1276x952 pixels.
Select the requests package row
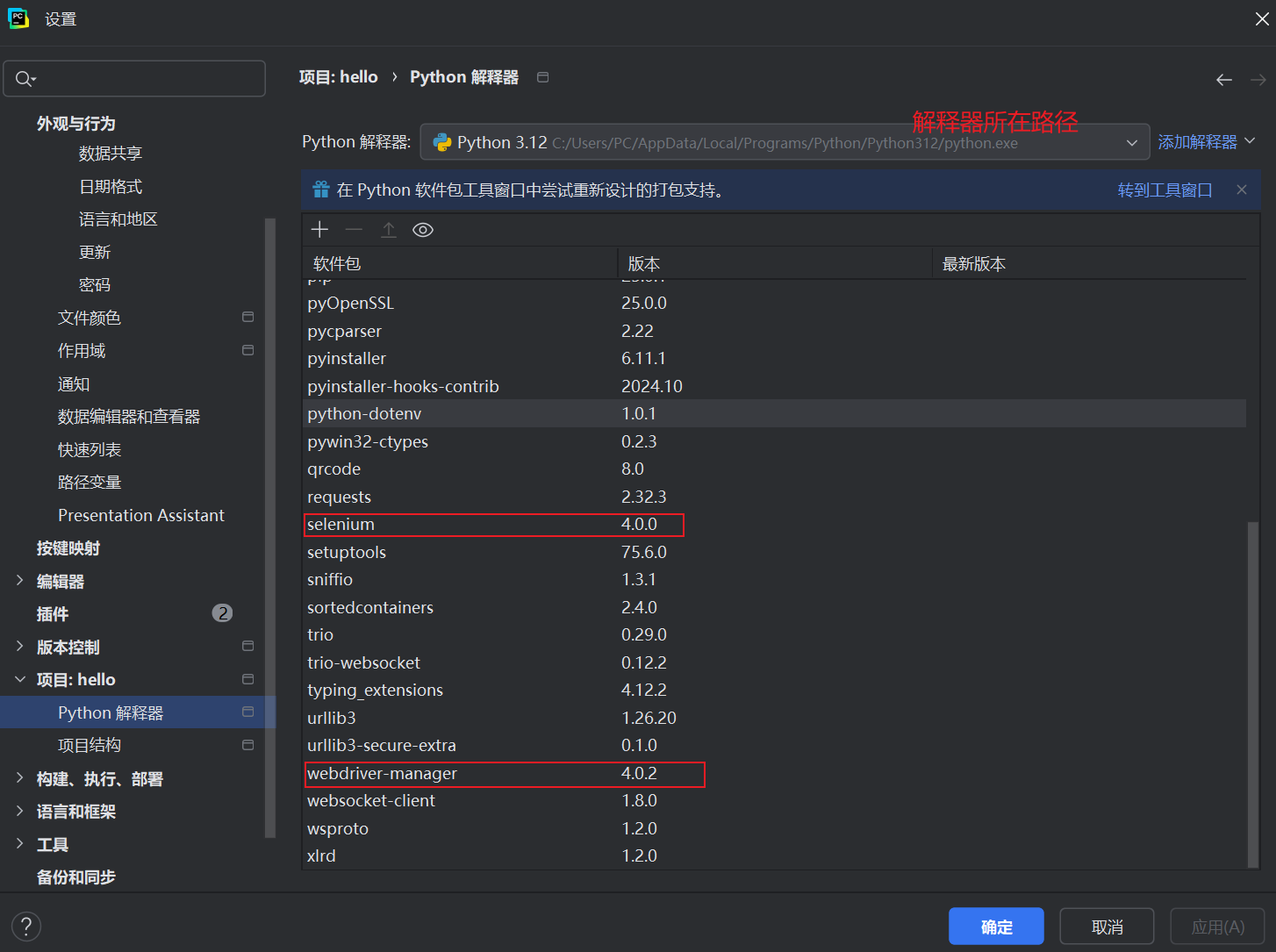tap(774, 497)
